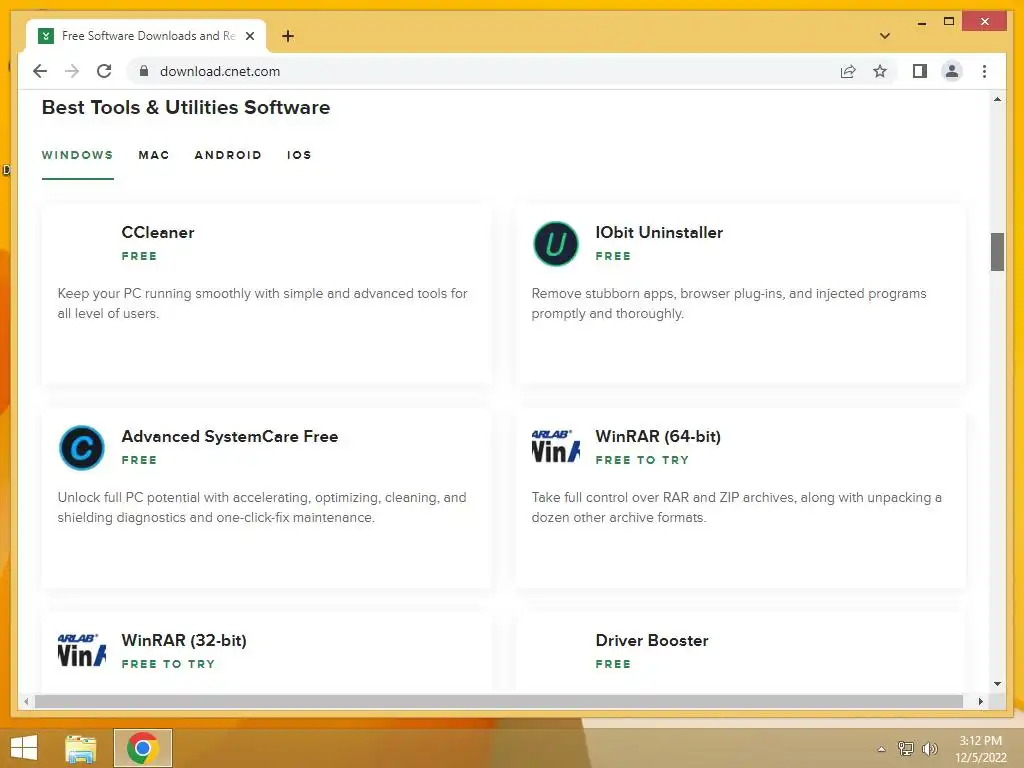
Task: Select the Free Software Downloads browser tab
Action: [146, 36]
